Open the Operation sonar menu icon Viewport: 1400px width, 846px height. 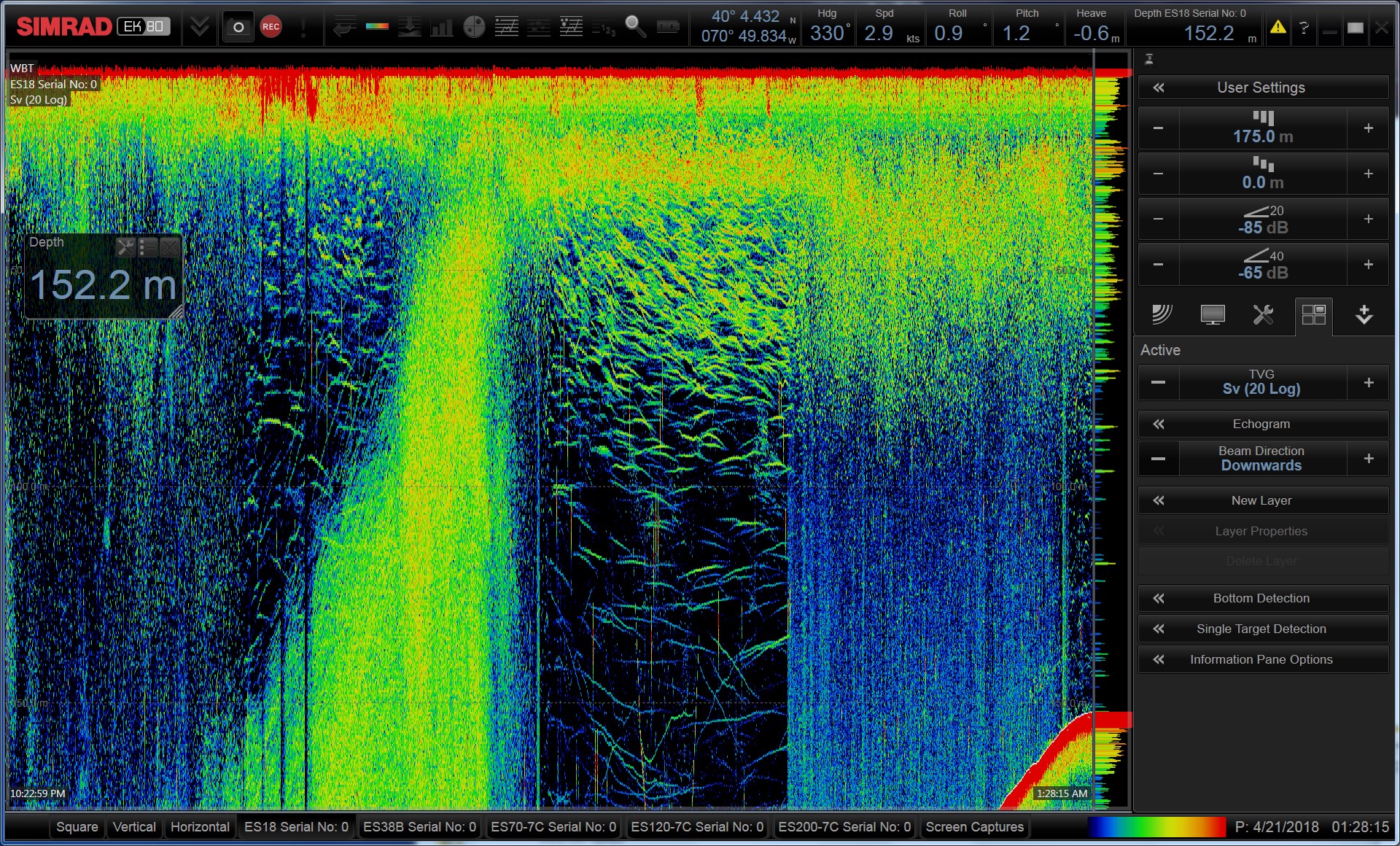point(1161,315)
